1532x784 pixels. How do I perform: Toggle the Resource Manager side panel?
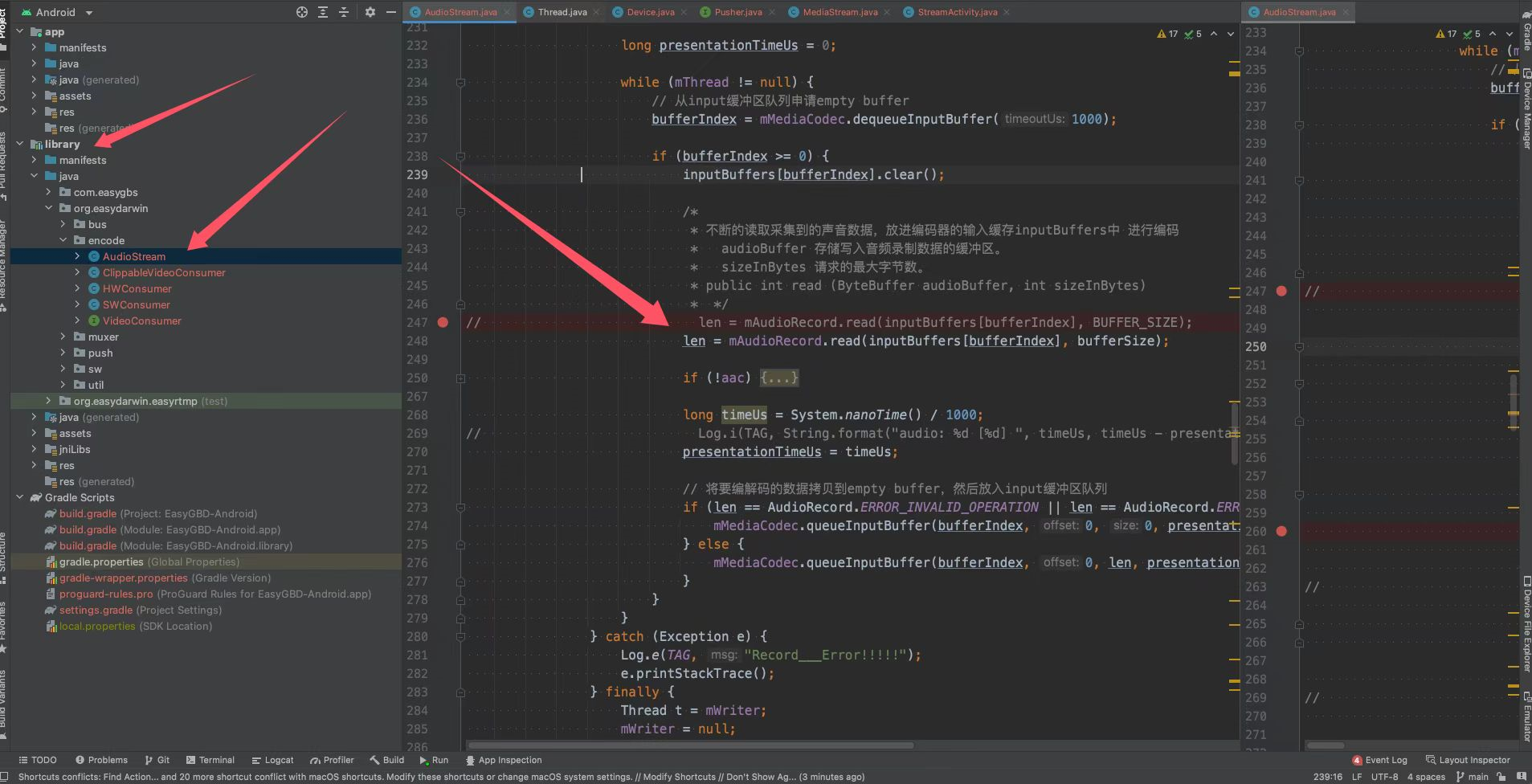click(x=4, y=265)
